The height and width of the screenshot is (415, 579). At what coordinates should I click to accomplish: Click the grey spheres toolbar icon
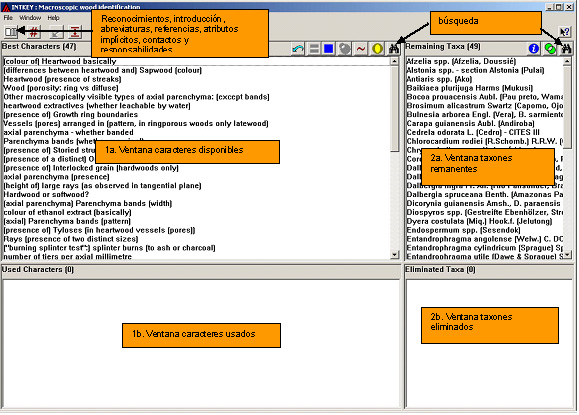point(345,48)
